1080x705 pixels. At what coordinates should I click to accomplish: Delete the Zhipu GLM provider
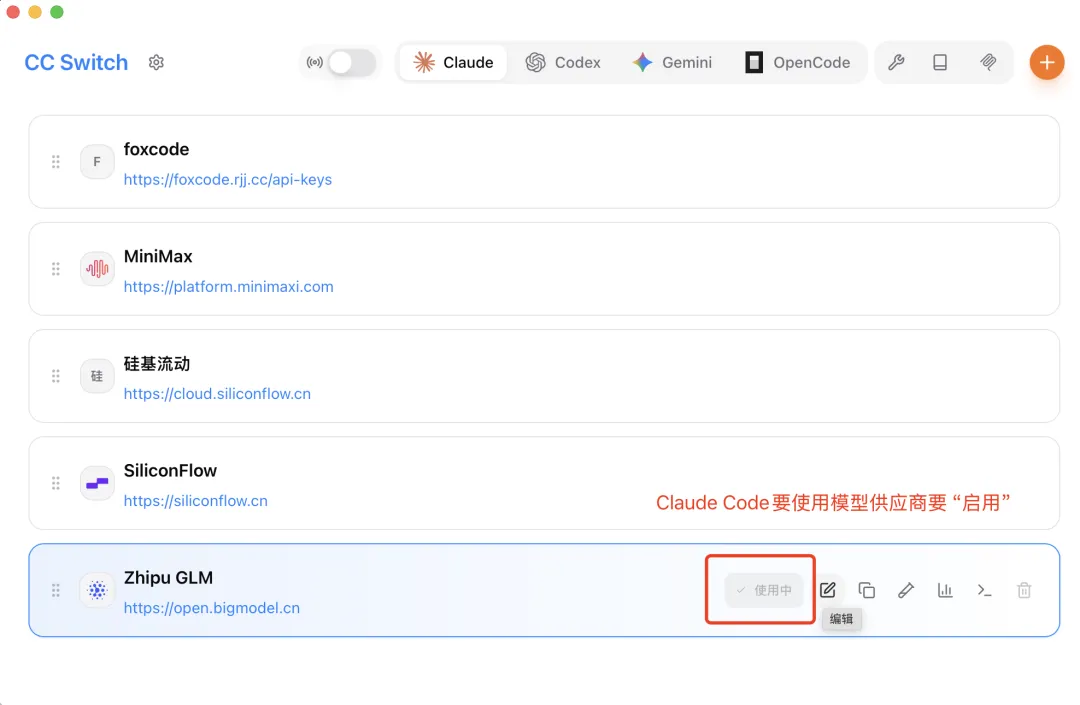1024,590
